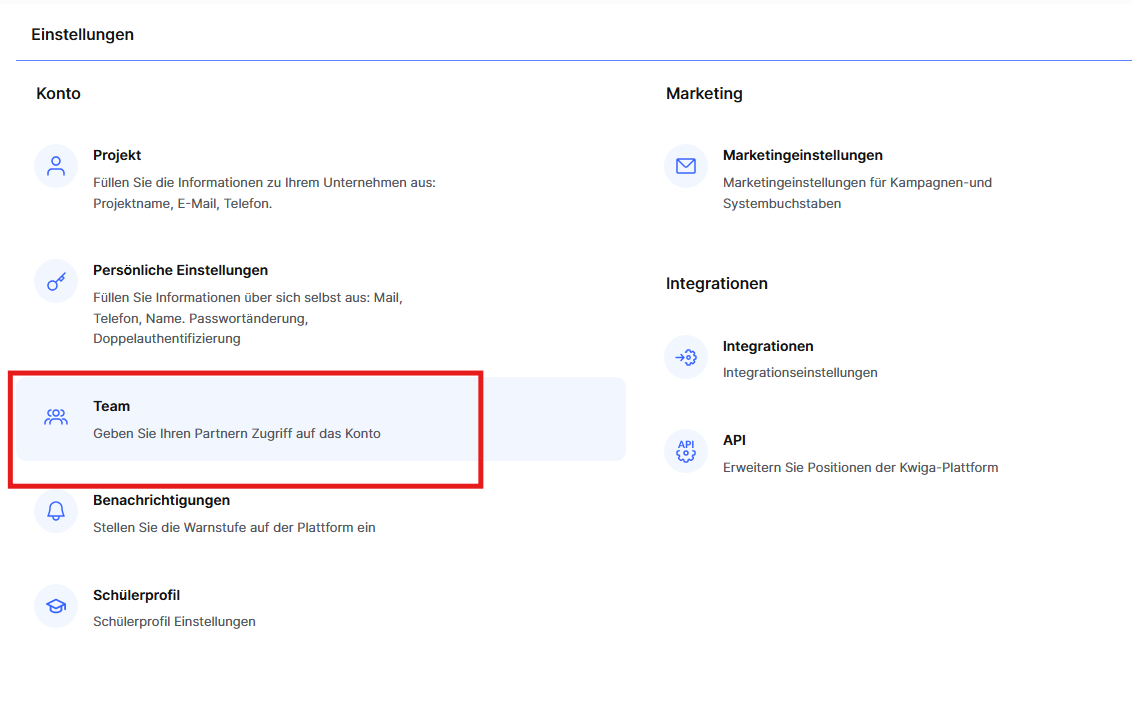Image resolution: width=1132 pixels, height=707 pixels.
Task: Click the description 'Integrationseinstellungen'
Action: 800,372
